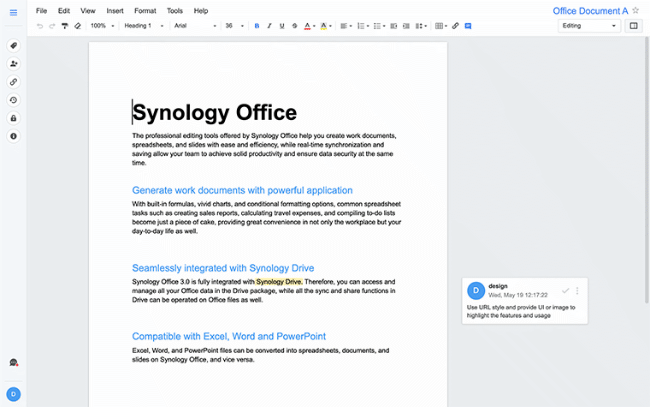Open the Editing mode dropdown

coord(589,26)
